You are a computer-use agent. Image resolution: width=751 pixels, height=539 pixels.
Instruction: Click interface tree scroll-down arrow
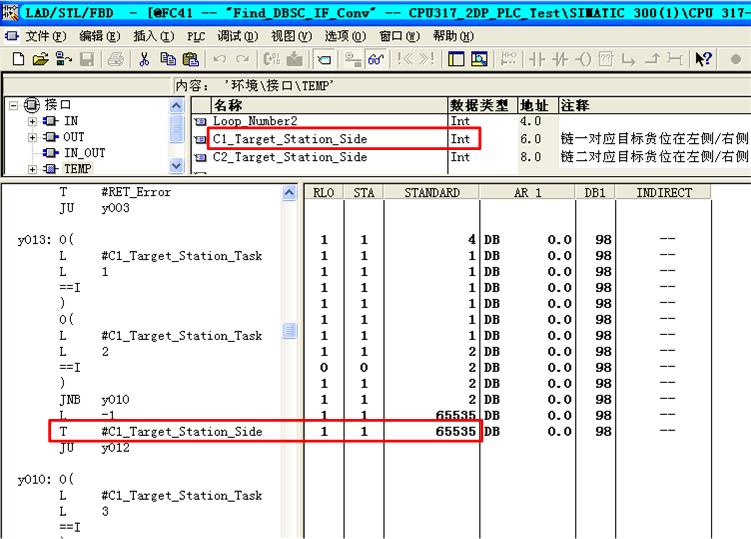pyautogui.click(x=177, y=166)
